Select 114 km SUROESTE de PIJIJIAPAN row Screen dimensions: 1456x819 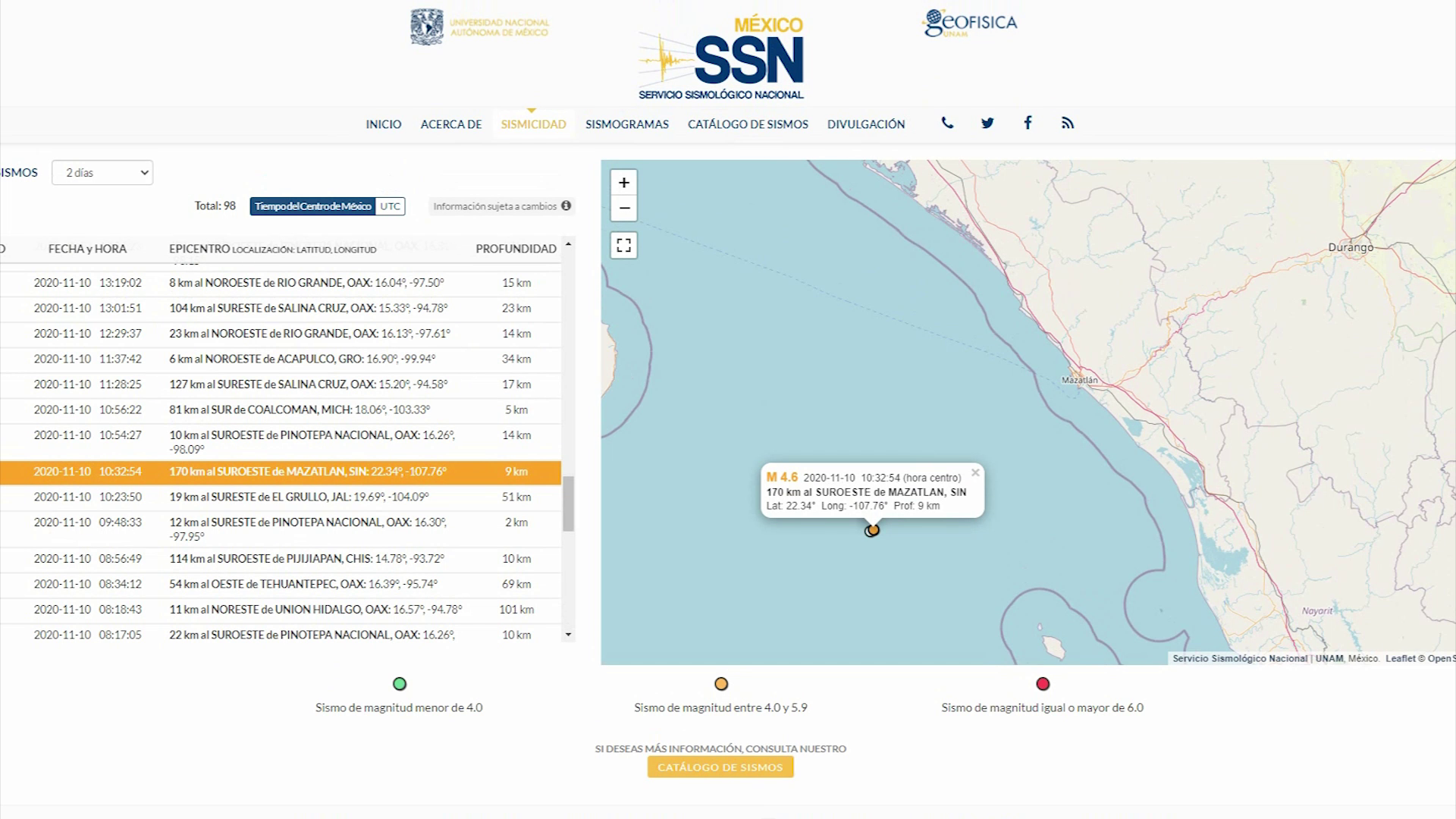coord(281,559)
